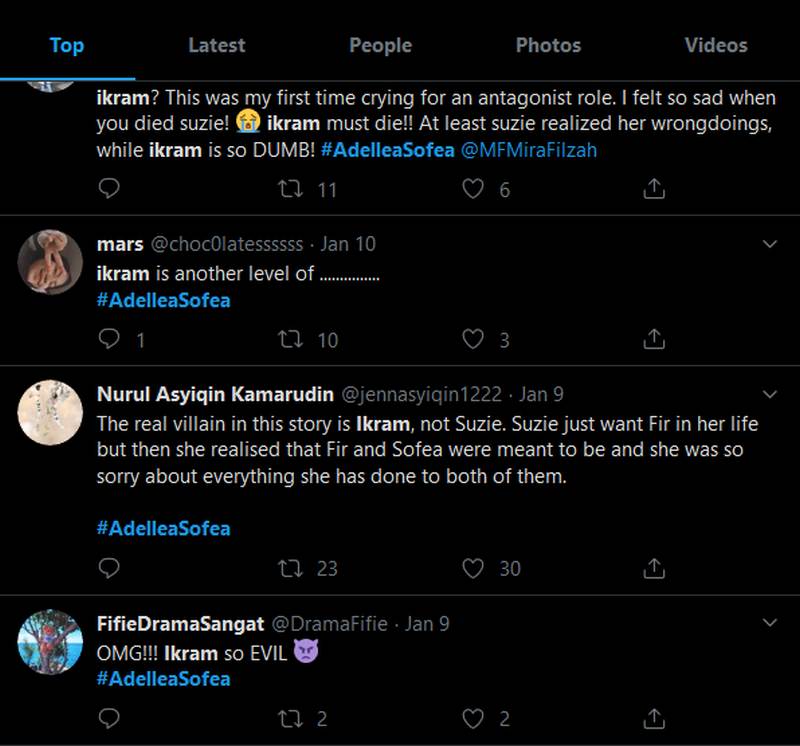Open the share menu on mars' tweet
This screenshot has height=746, width=800.
click(657, 337)
